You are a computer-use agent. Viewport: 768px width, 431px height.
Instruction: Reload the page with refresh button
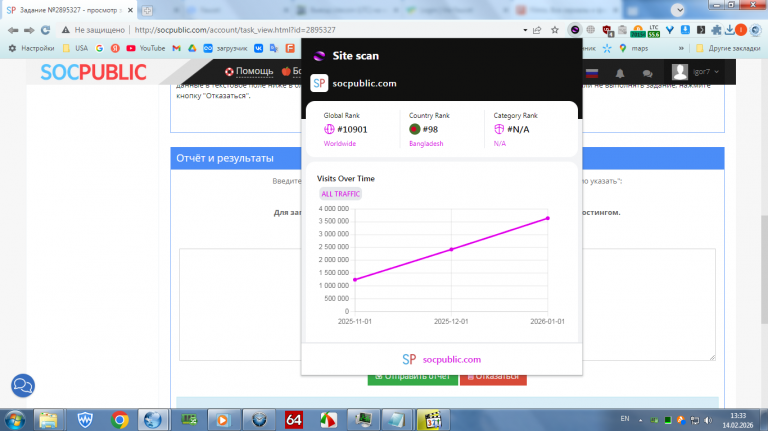pyautogui.click(x=46, y=30)
